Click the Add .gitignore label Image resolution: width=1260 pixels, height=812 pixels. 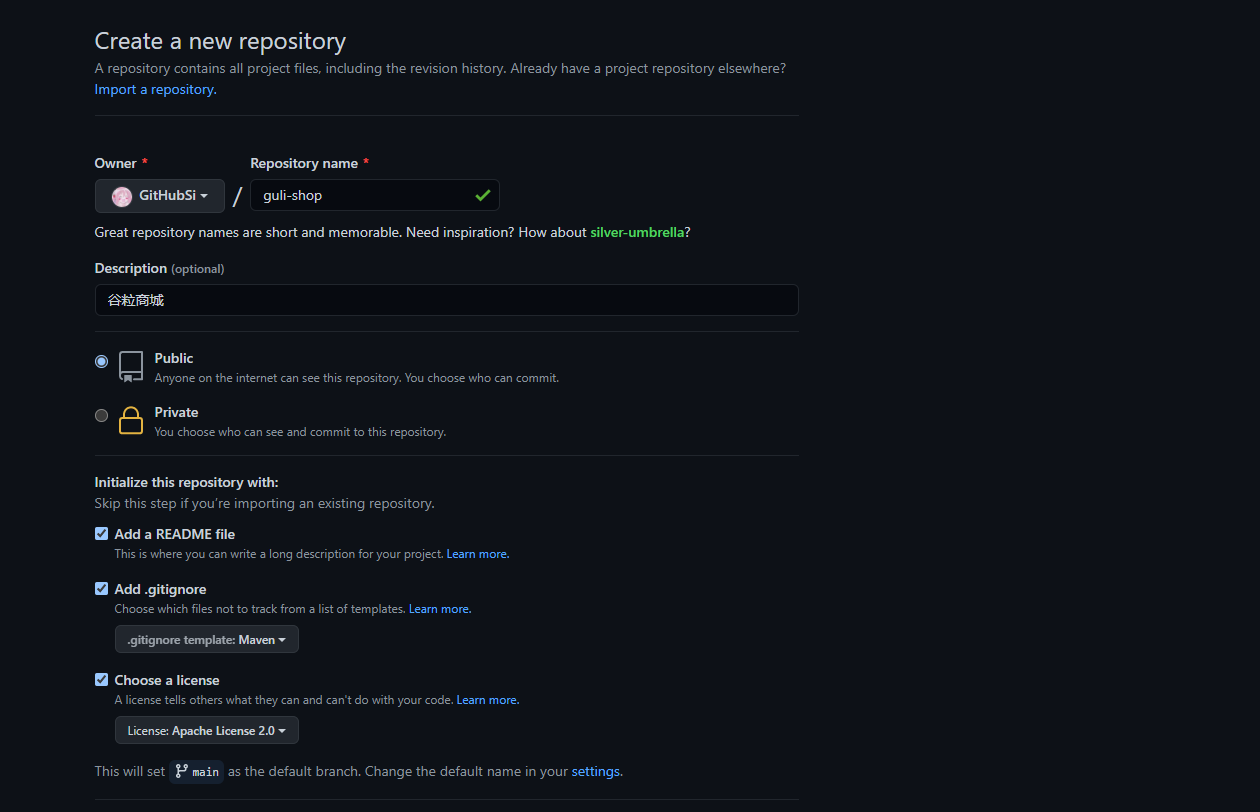pyautogui.click(x=160, y=589)
